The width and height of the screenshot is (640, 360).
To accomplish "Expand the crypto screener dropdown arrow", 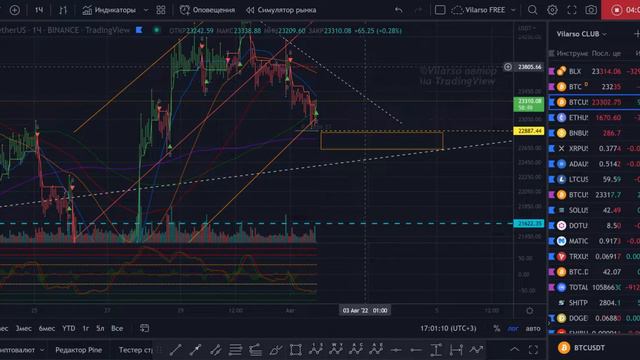I will tap(42, 350).
